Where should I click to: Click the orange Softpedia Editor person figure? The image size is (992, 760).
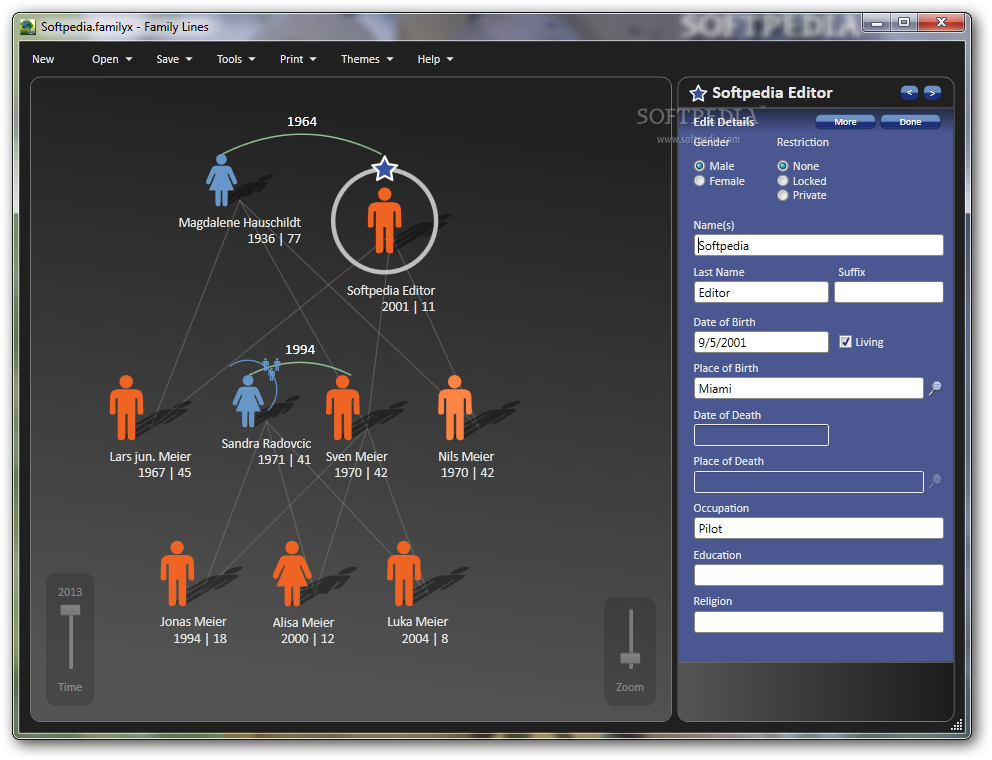click(384, 220)
